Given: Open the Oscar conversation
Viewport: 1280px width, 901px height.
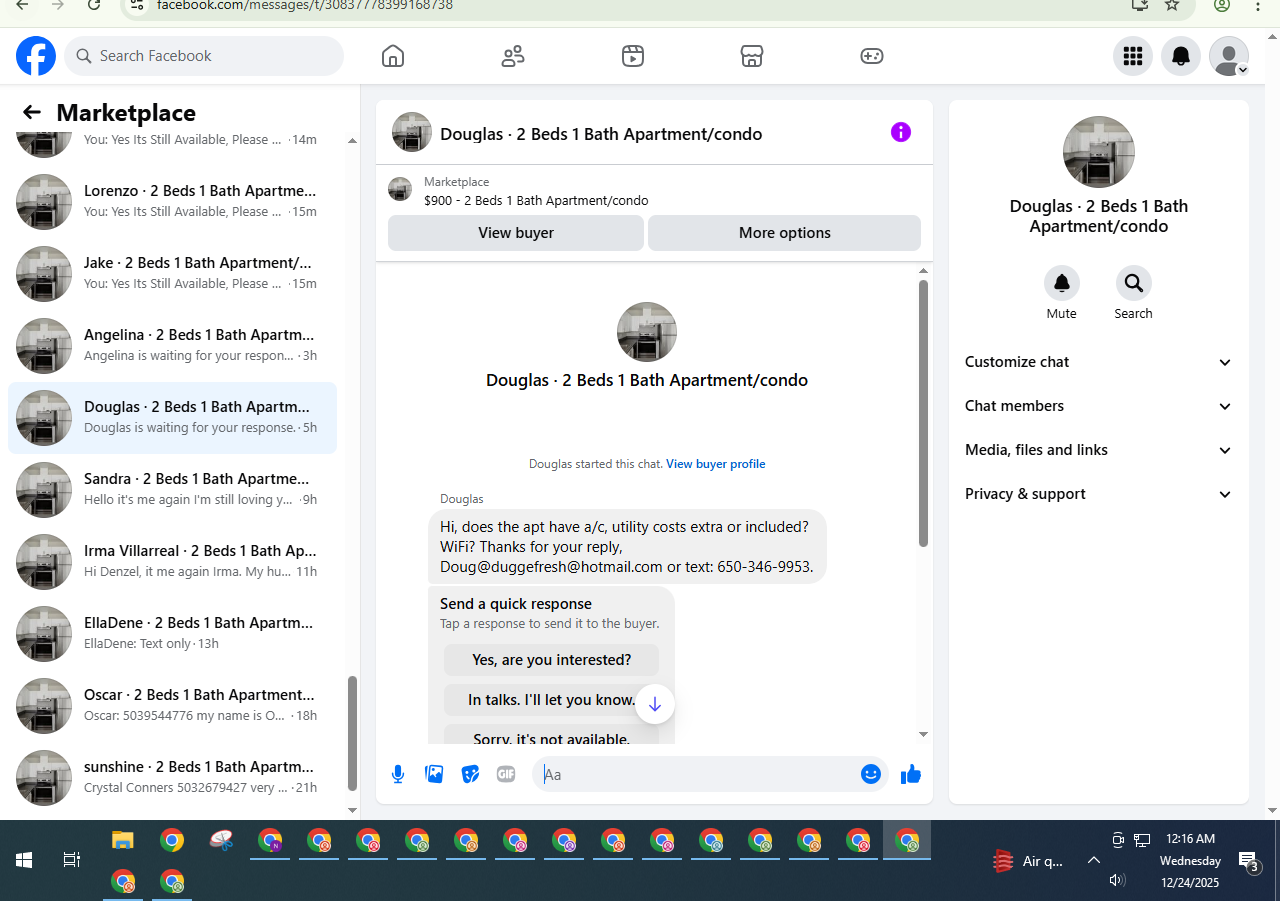Looking at the screenshot, I should pos(172,706).
